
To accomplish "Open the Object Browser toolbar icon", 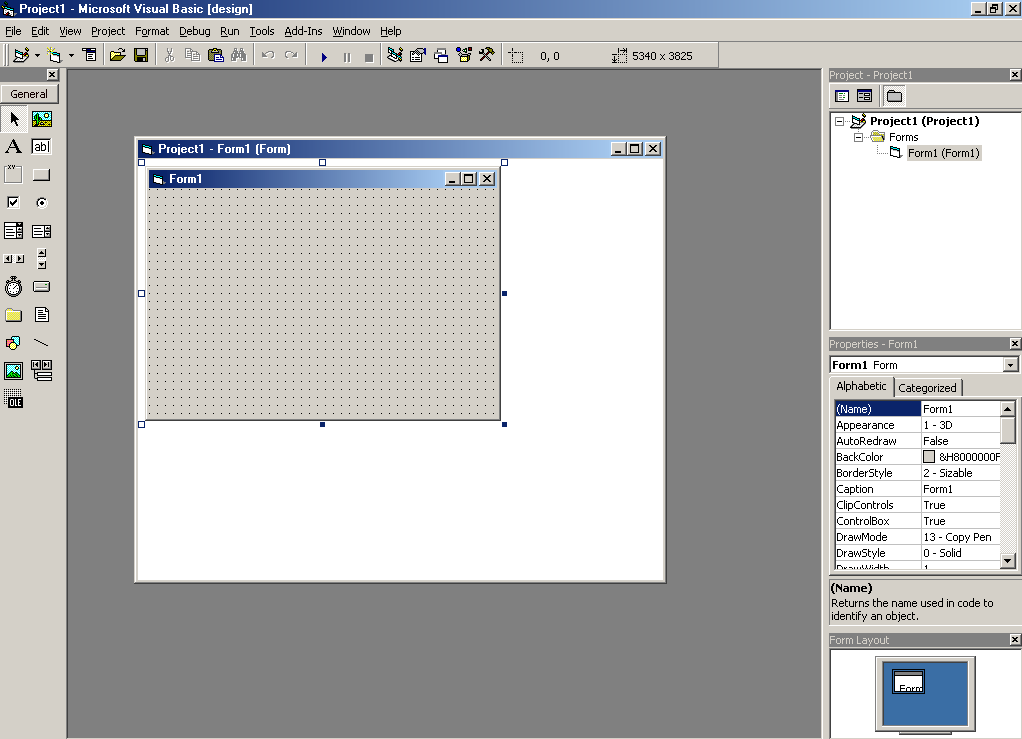I will pyautogui.click(x=464, y=56).
